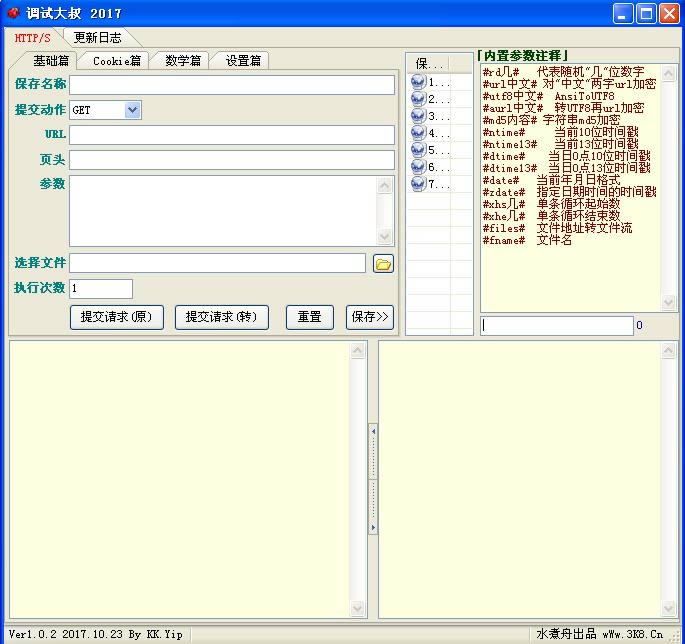Viewport: 685px width, 644px height.
Task: Click the #aurl中文# parameter line
Action: 564,108
